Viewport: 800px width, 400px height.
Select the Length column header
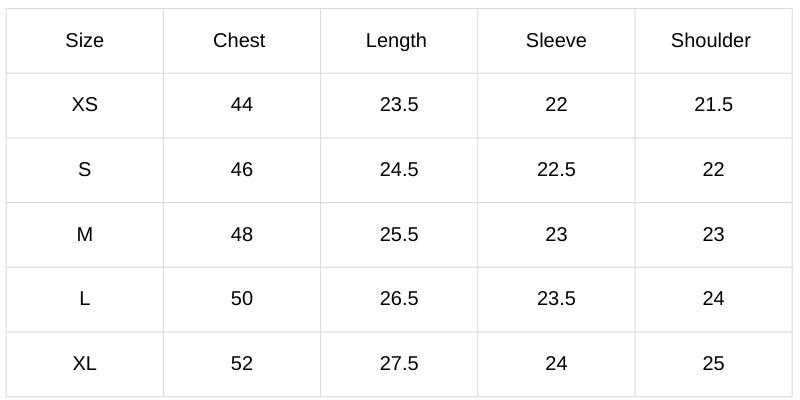tap(396, 41)
